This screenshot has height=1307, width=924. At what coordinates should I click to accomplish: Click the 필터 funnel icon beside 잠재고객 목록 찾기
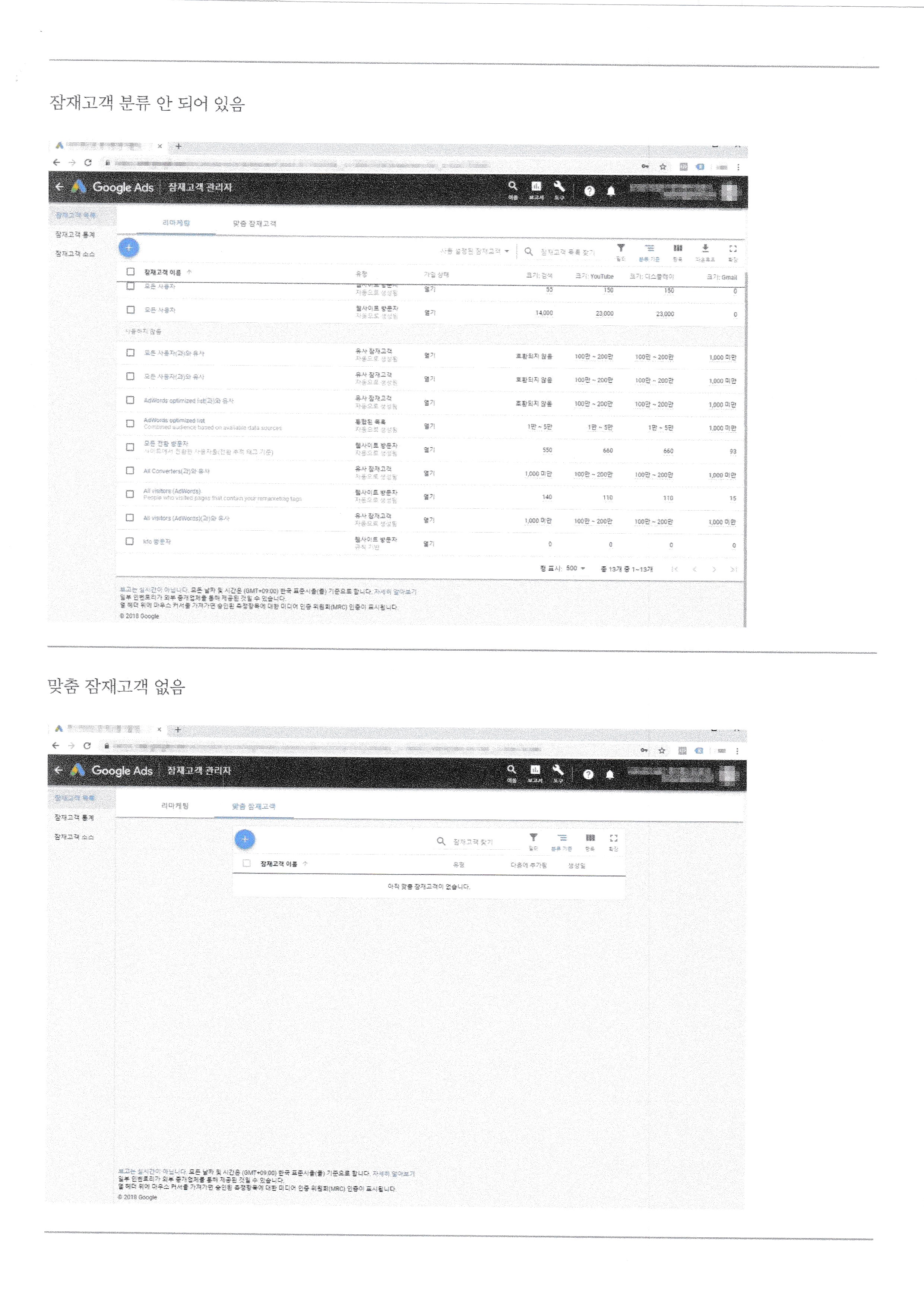pyautogui.click(x=621, y=248)
